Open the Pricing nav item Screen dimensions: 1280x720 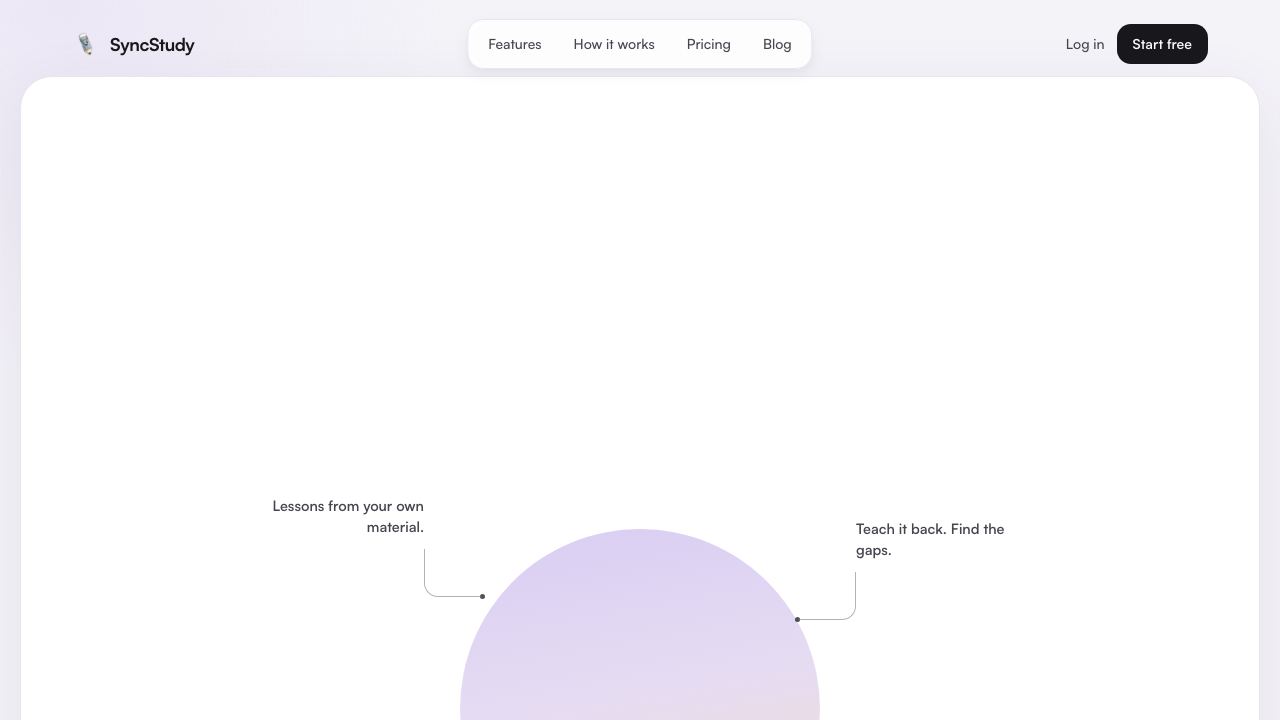pyautogui.click(x=709, y=44)
